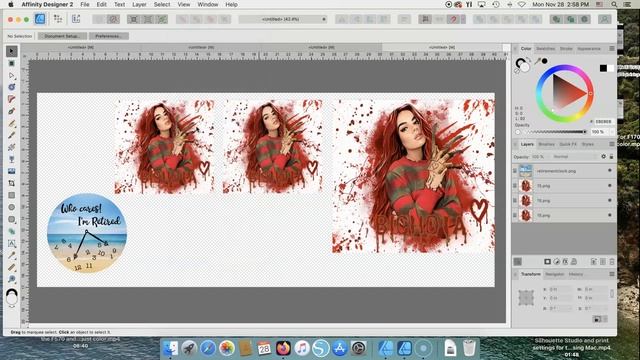Select the Pen tool
The image size is (640, 360).
(11, 111)
